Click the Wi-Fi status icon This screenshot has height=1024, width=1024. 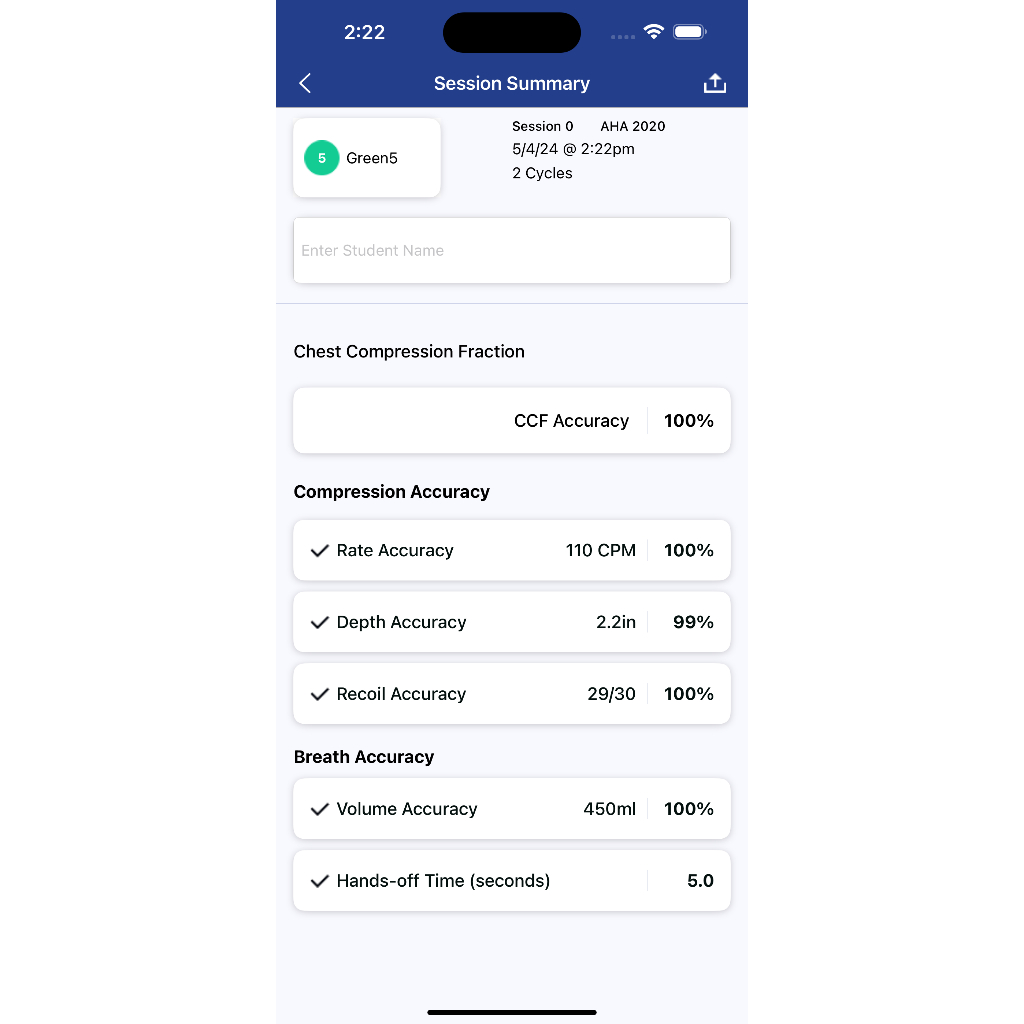(654, 32)
